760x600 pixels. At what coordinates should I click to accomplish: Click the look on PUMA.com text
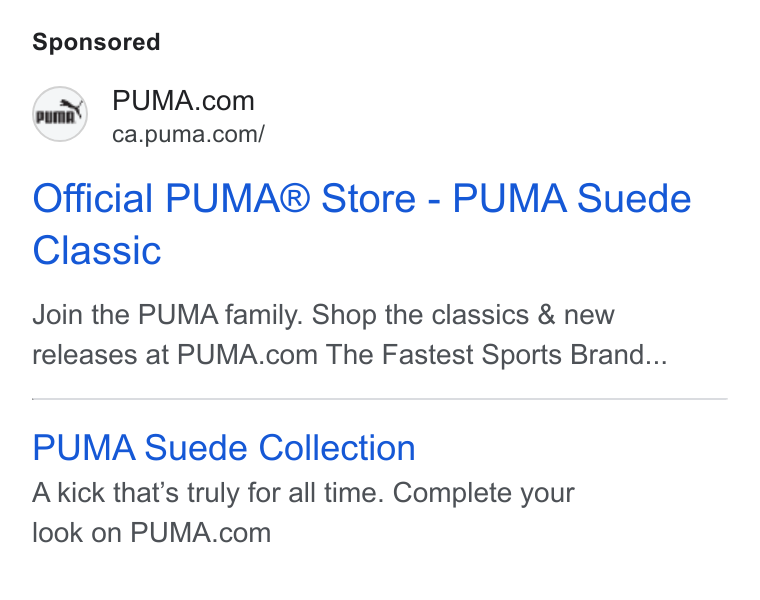tap(151, 533)
